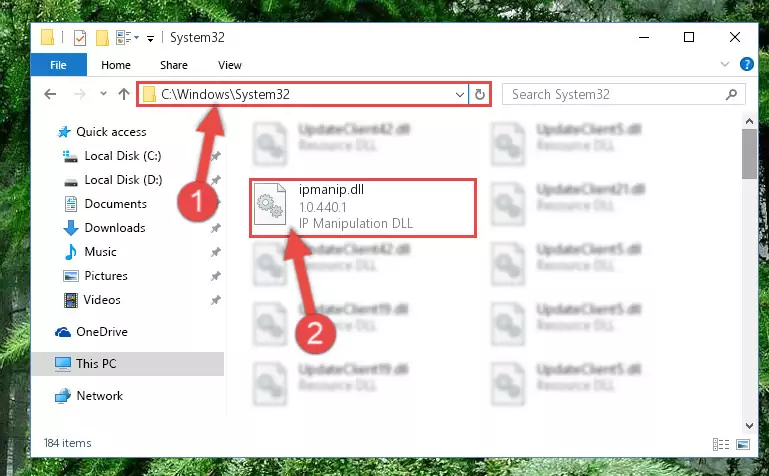This screenshot has width=769, height=476.
Task: Expand the ribbon with the chevron
Action: click(x=724, y=64)
